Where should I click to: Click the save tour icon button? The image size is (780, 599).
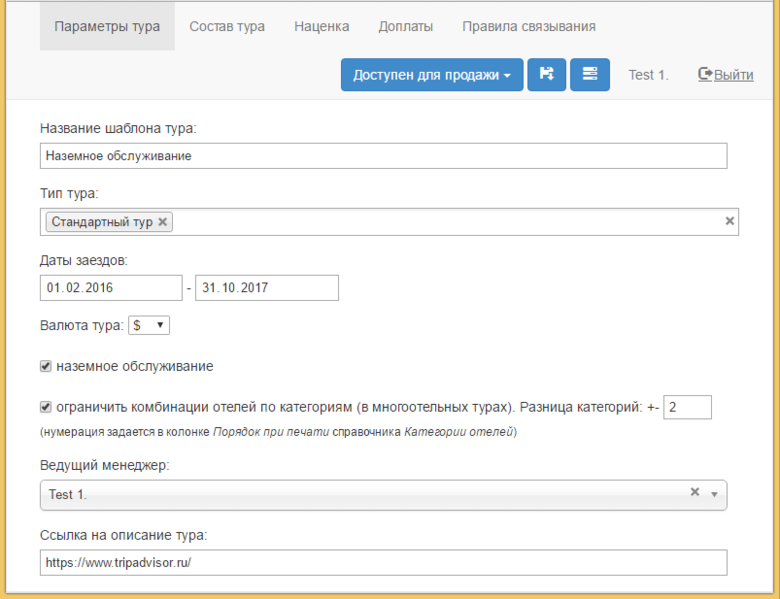coord(547,75)
